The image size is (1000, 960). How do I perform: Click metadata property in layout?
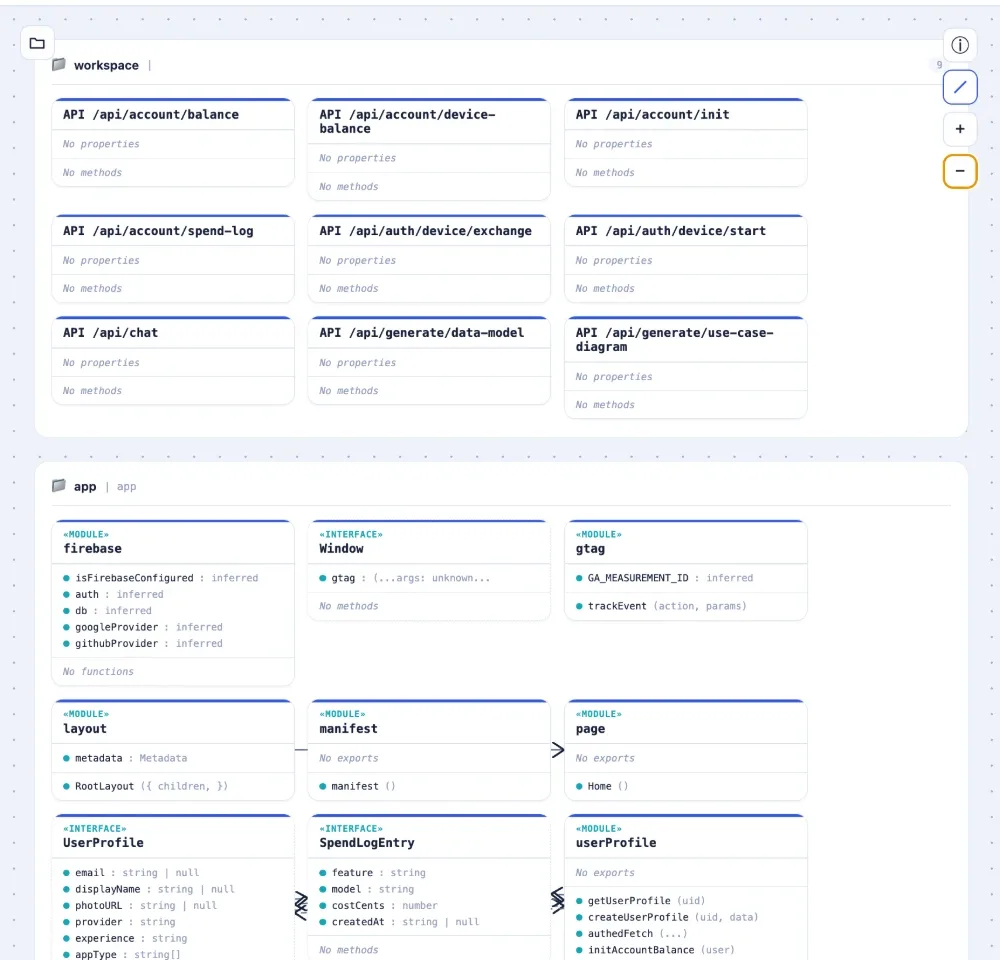tap(125, 758)
